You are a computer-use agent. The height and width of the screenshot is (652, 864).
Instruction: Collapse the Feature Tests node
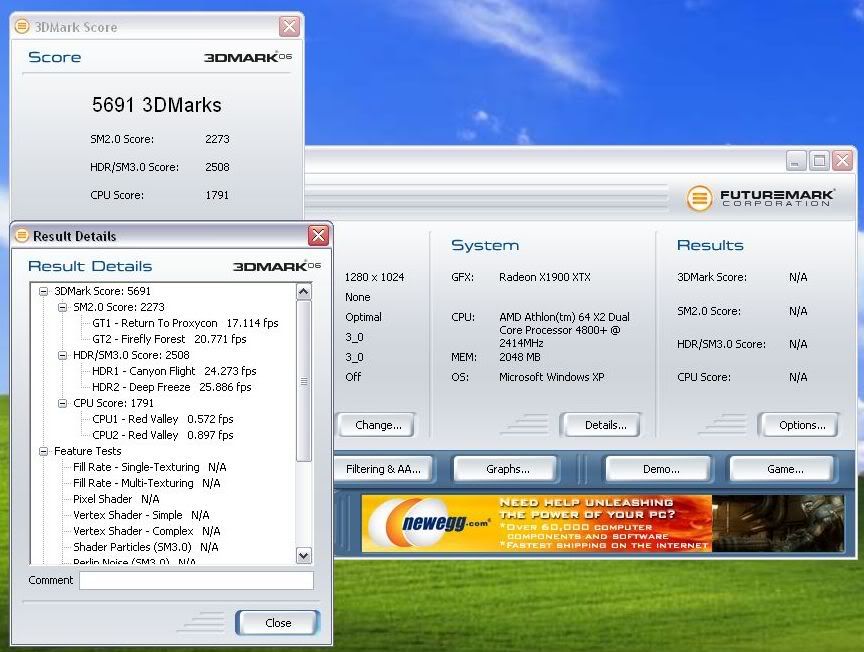click(x=44, y=451)
